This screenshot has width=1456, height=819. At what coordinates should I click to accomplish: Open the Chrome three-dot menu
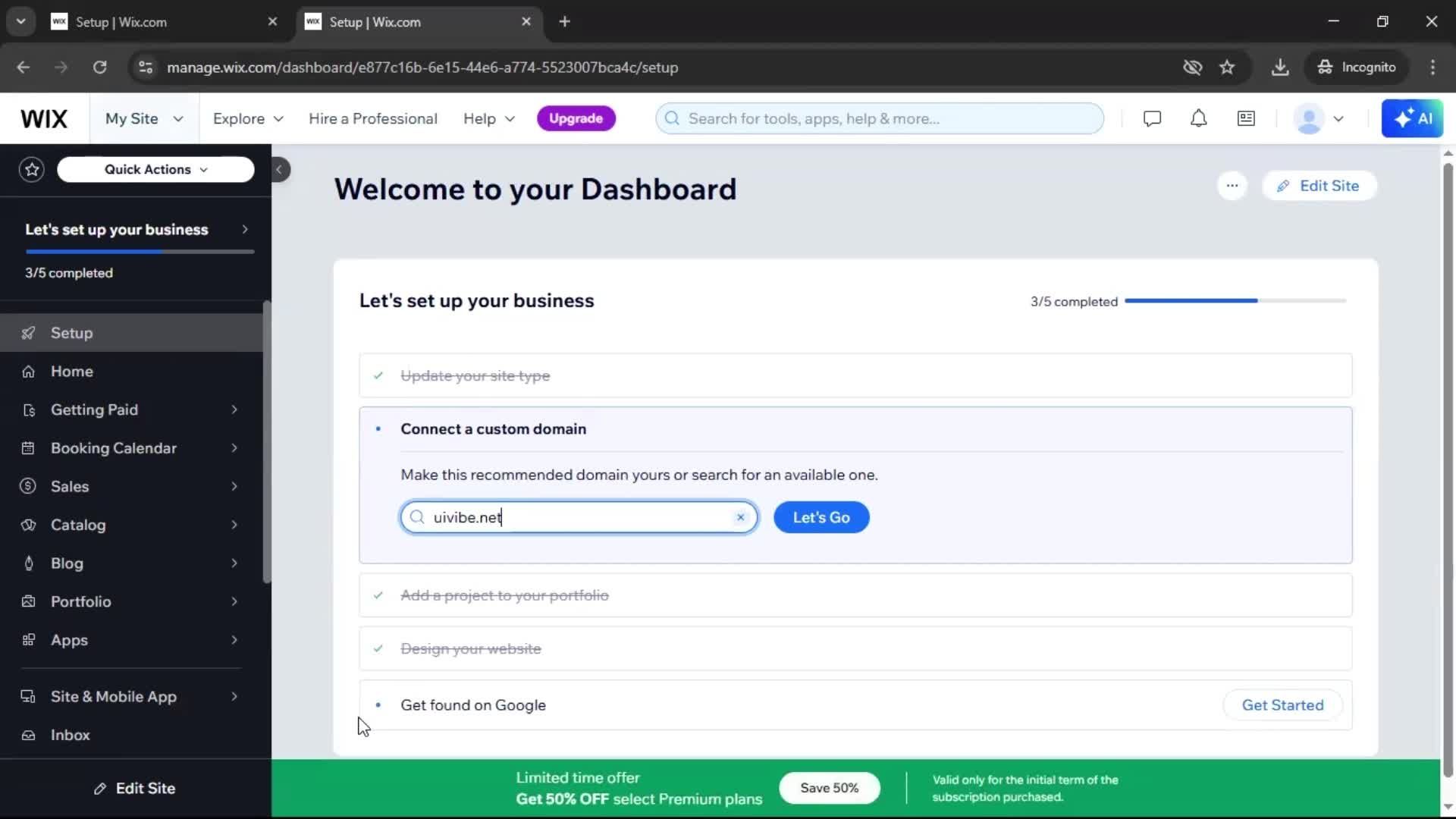(x=1432, y=67)
